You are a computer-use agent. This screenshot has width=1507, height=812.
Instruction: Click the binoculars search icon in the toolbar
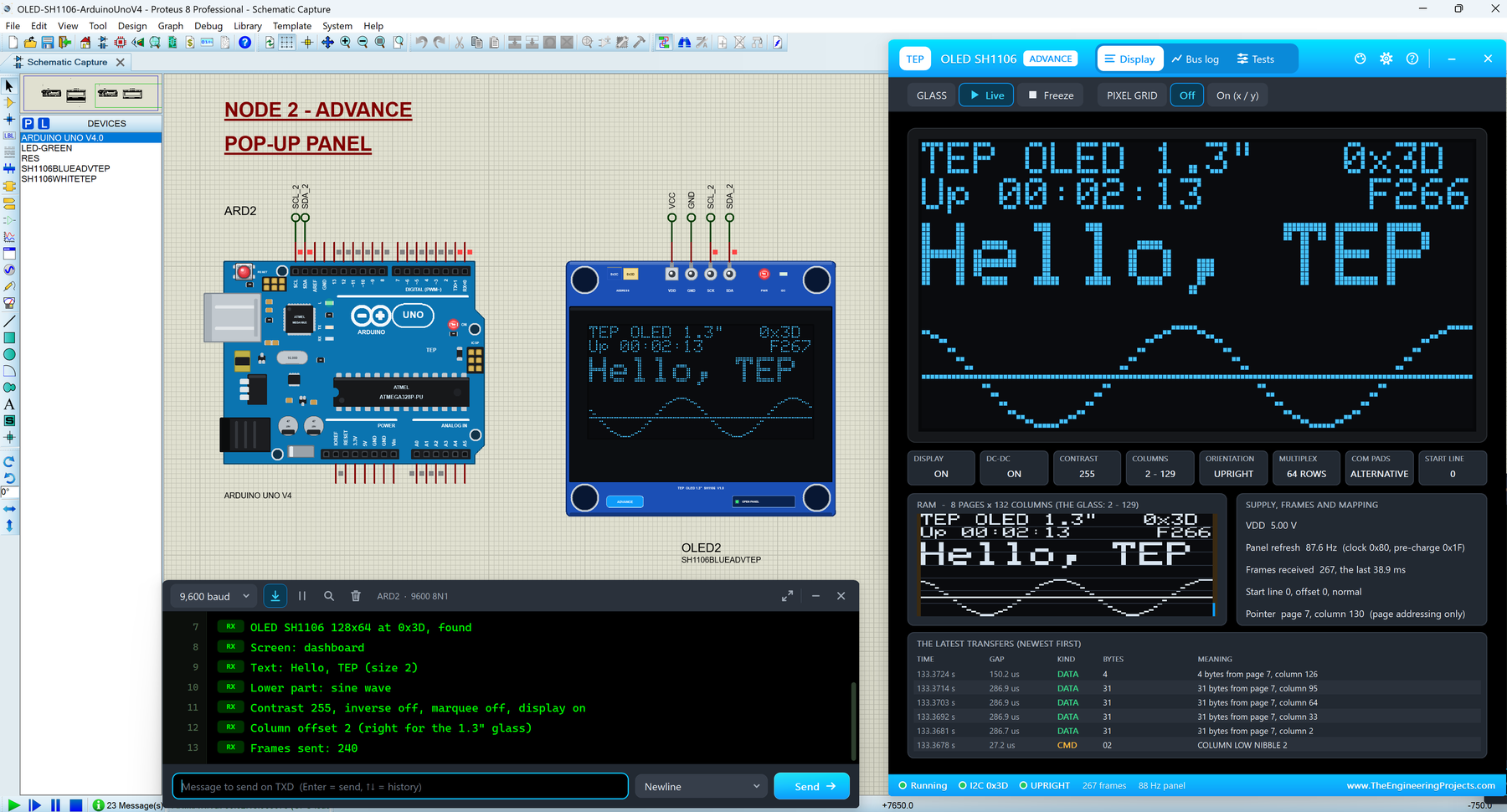point(684,43)
